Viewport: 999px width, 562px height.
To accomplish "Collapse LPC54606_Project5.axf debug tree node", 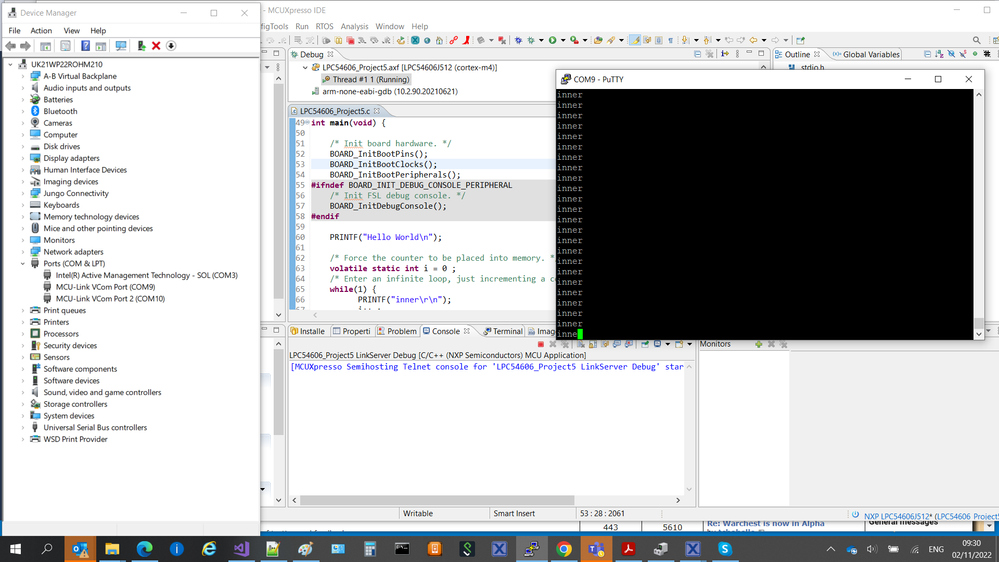I will coord(305,68).
